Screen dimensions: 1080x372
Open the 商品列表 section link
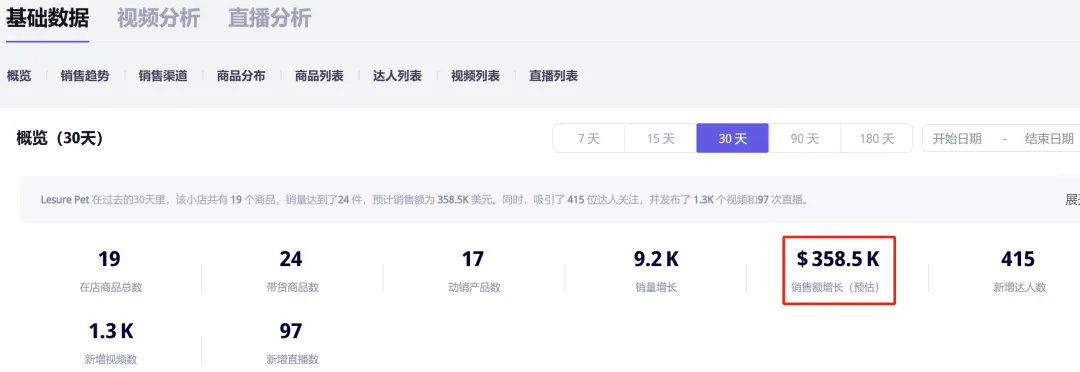click(x=319, y=76)
